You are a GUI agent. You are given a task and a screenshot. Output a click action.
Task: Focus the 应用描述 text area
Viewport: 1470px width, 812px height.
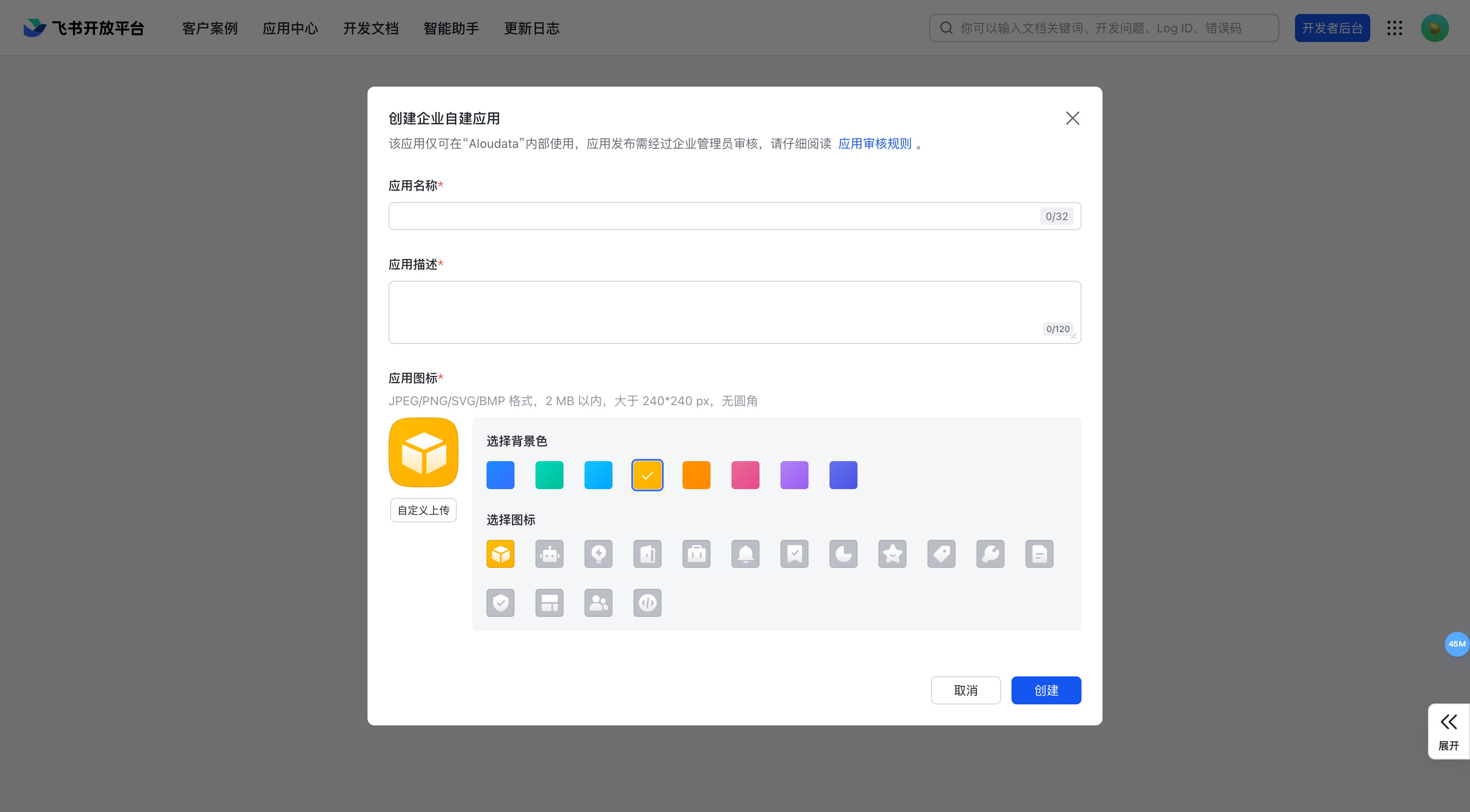(735, 312)
